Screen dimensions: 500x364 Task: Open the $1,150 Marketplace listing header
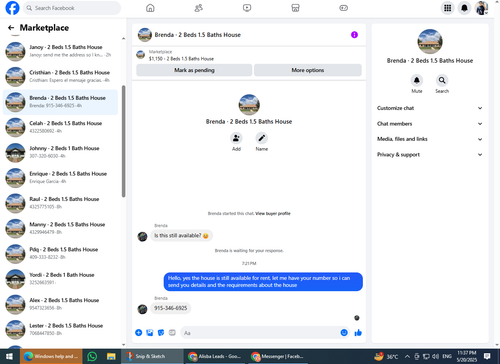point(249,55)
